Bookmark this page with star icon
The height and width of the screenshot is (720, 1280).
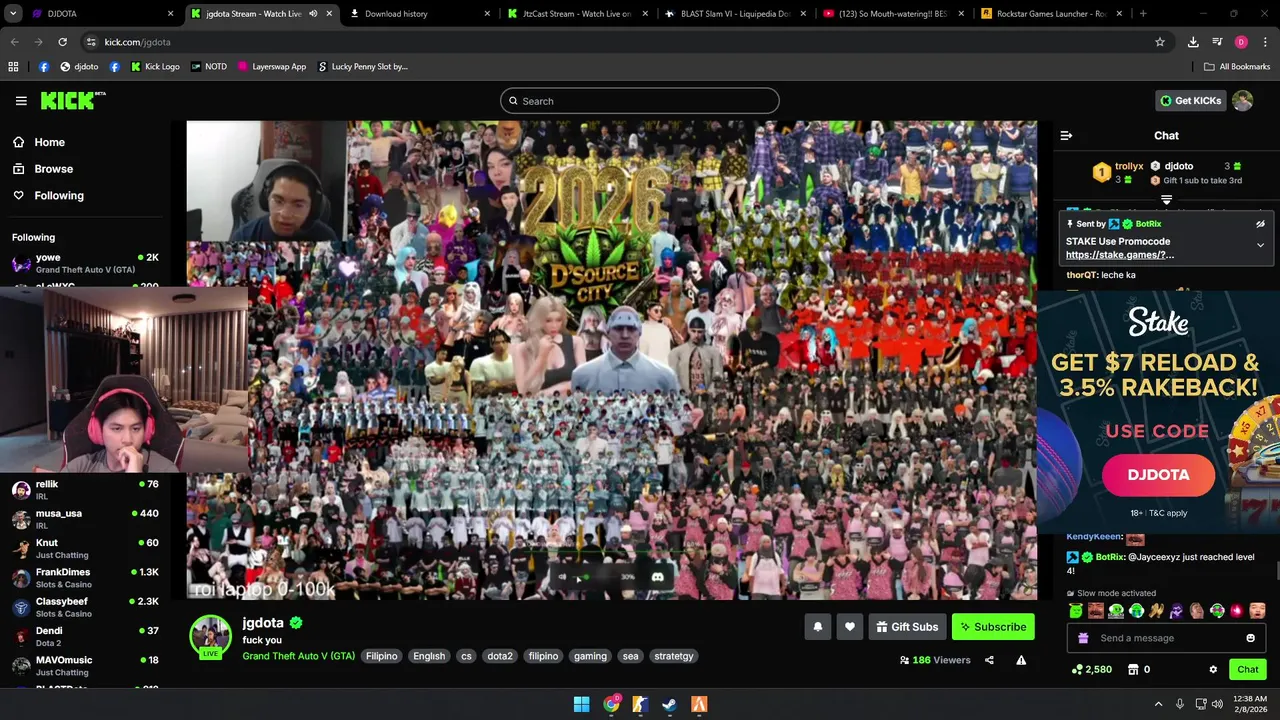[1160, 42]
